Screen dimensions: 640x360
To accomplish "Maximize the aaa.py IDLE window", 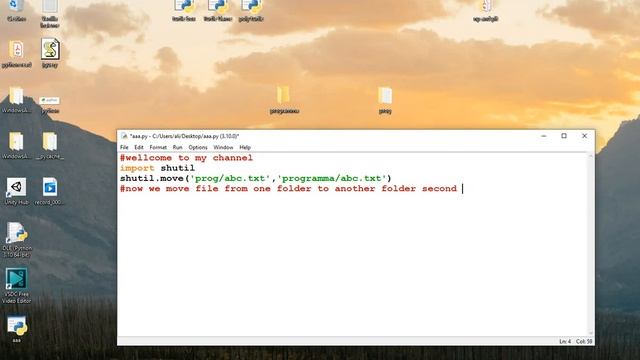I will 564,136.
